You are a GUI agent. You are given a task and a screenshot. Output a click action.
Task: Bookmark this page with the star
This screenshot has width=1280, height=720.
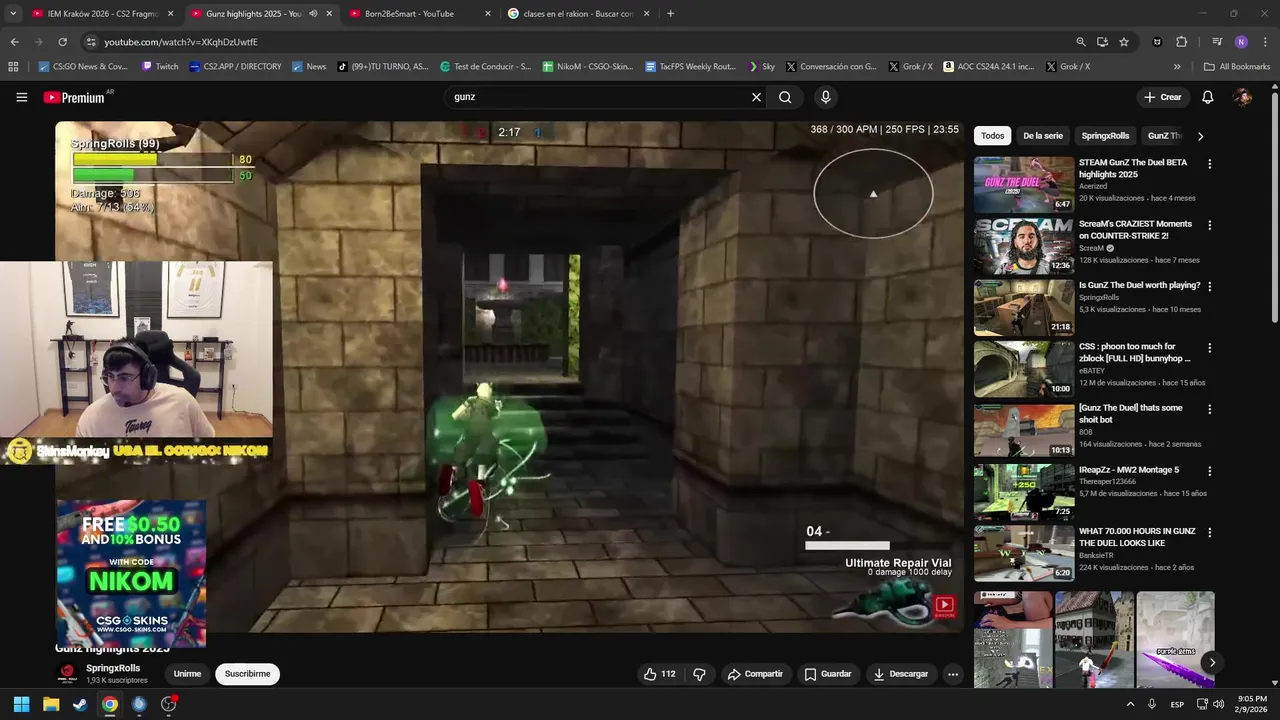(x=1124, y=42)
